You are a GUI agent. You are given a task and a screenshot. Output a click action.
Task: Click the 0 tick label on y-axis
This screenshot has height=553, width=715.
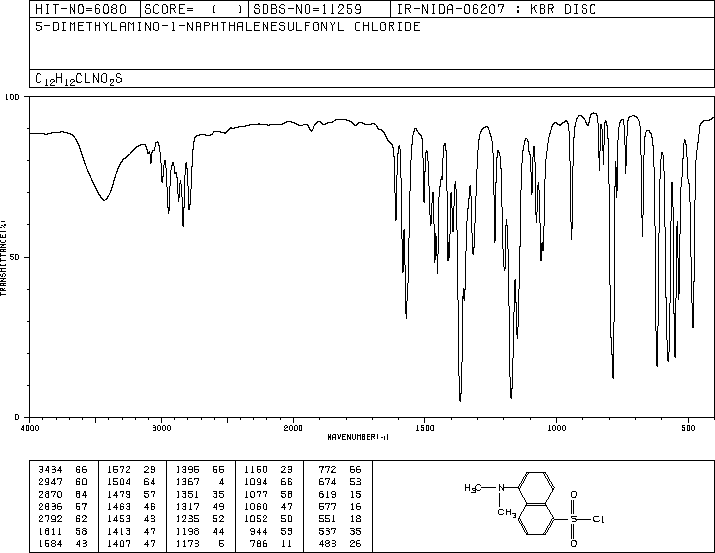click(x=17, y=417)
